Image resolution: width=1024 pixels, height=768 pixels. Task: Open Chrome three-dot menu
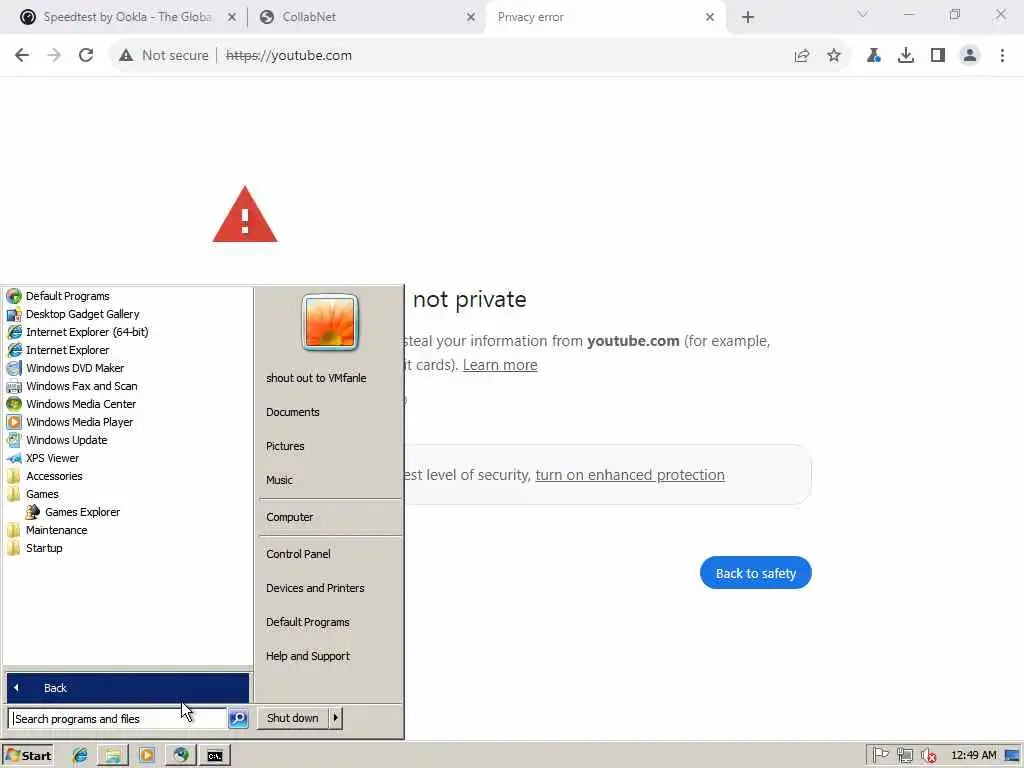1002,56
